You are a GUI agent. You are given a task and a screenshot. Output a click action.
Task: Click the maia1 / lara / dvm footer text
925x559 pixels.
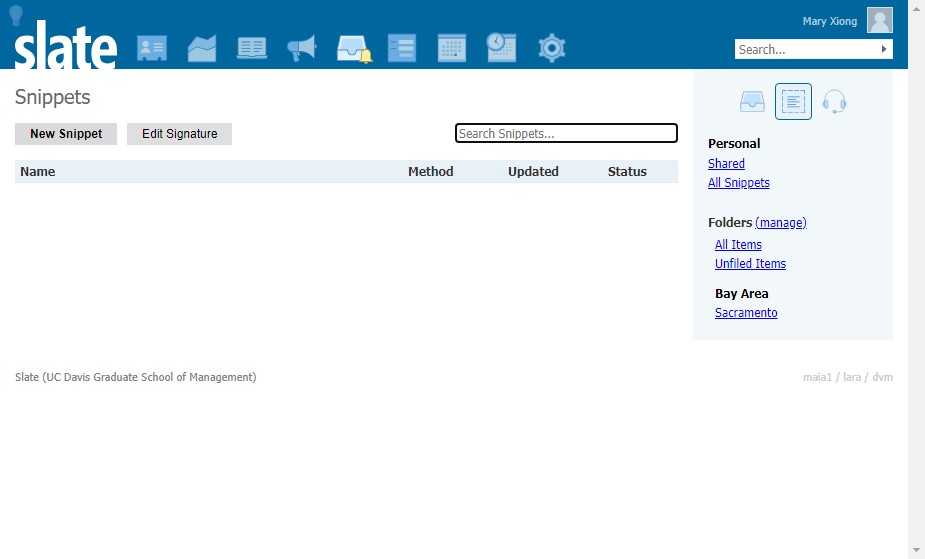pyautogui.click(x=848, y=377)
